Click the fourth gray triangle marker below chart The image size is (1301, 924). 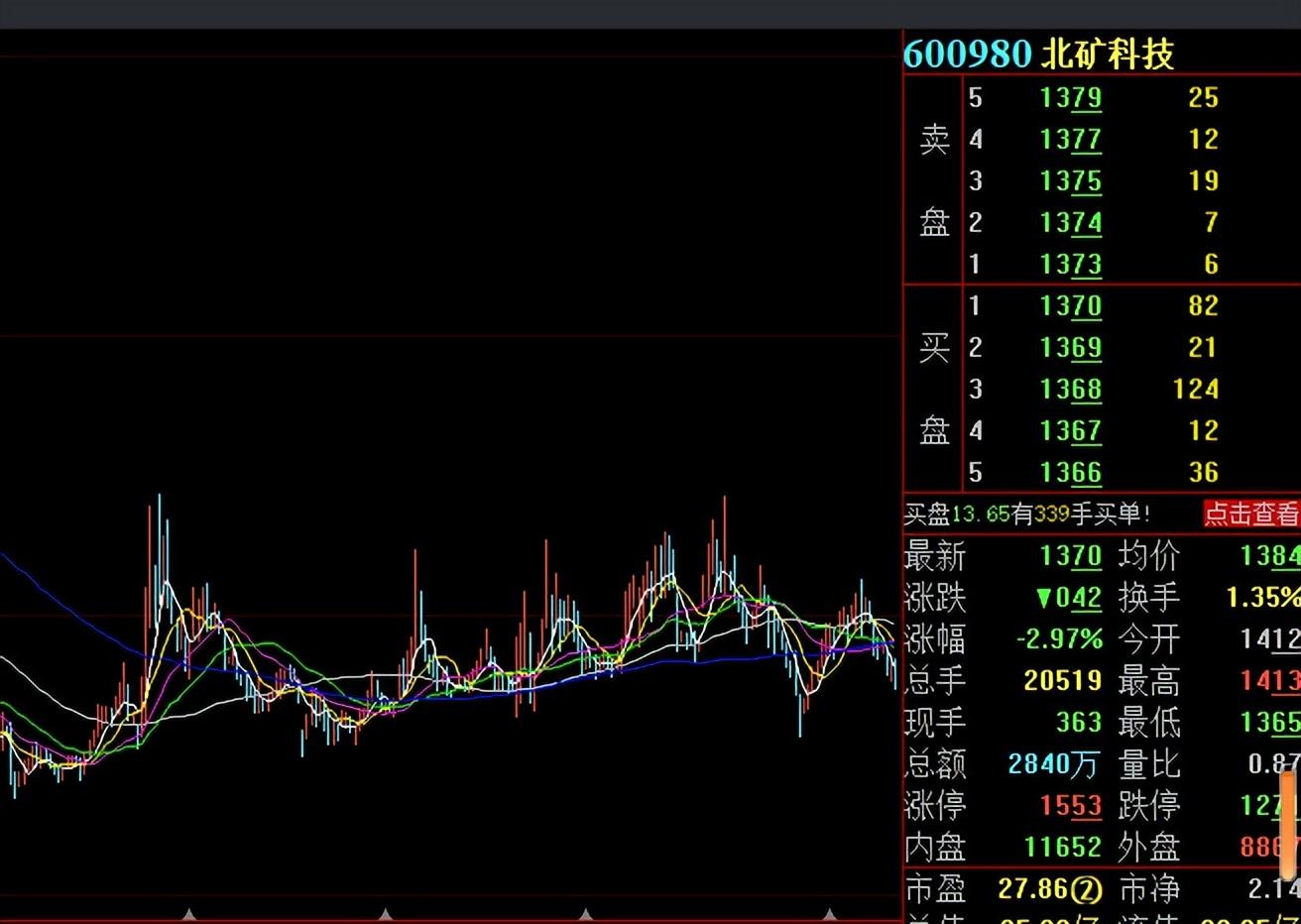[x=830, y=914]
